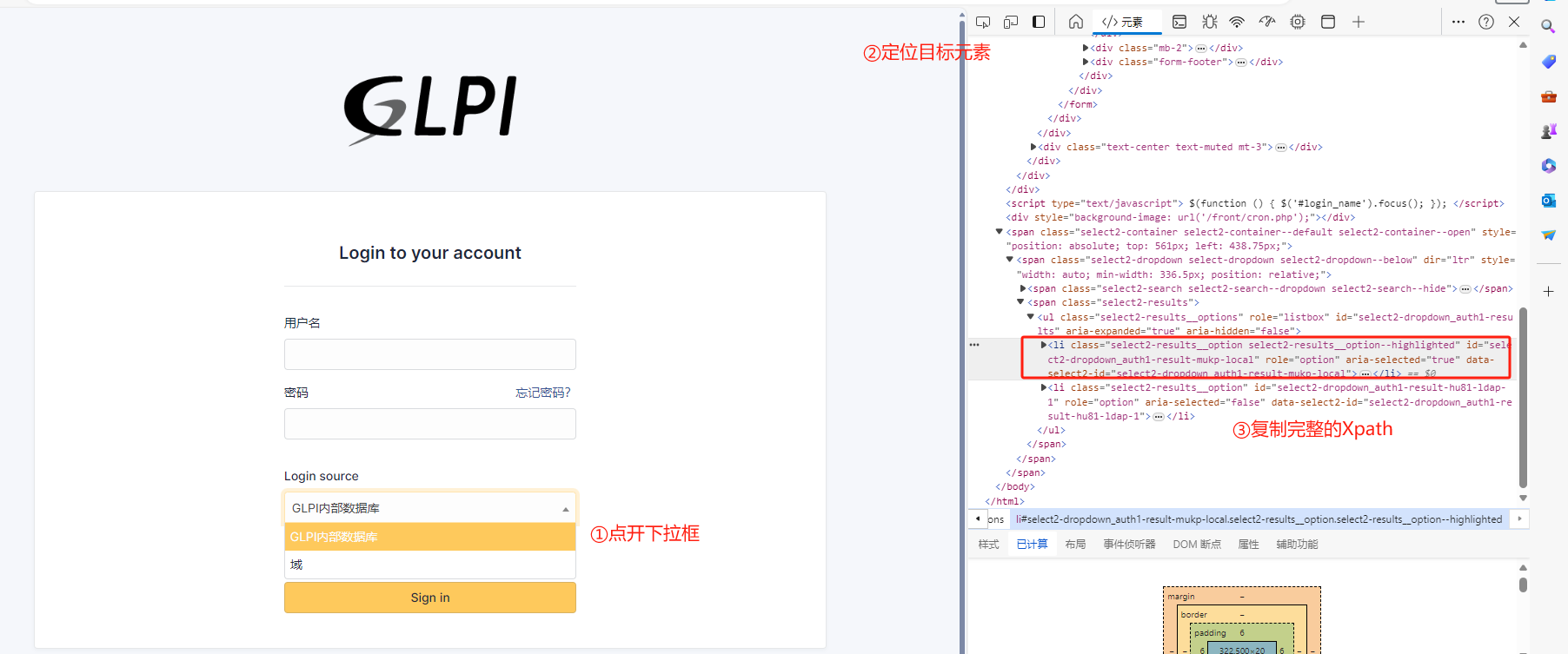Open the 辅助功能 accessibility tab
The image size is (1568, 654).
coord(1297,545)
